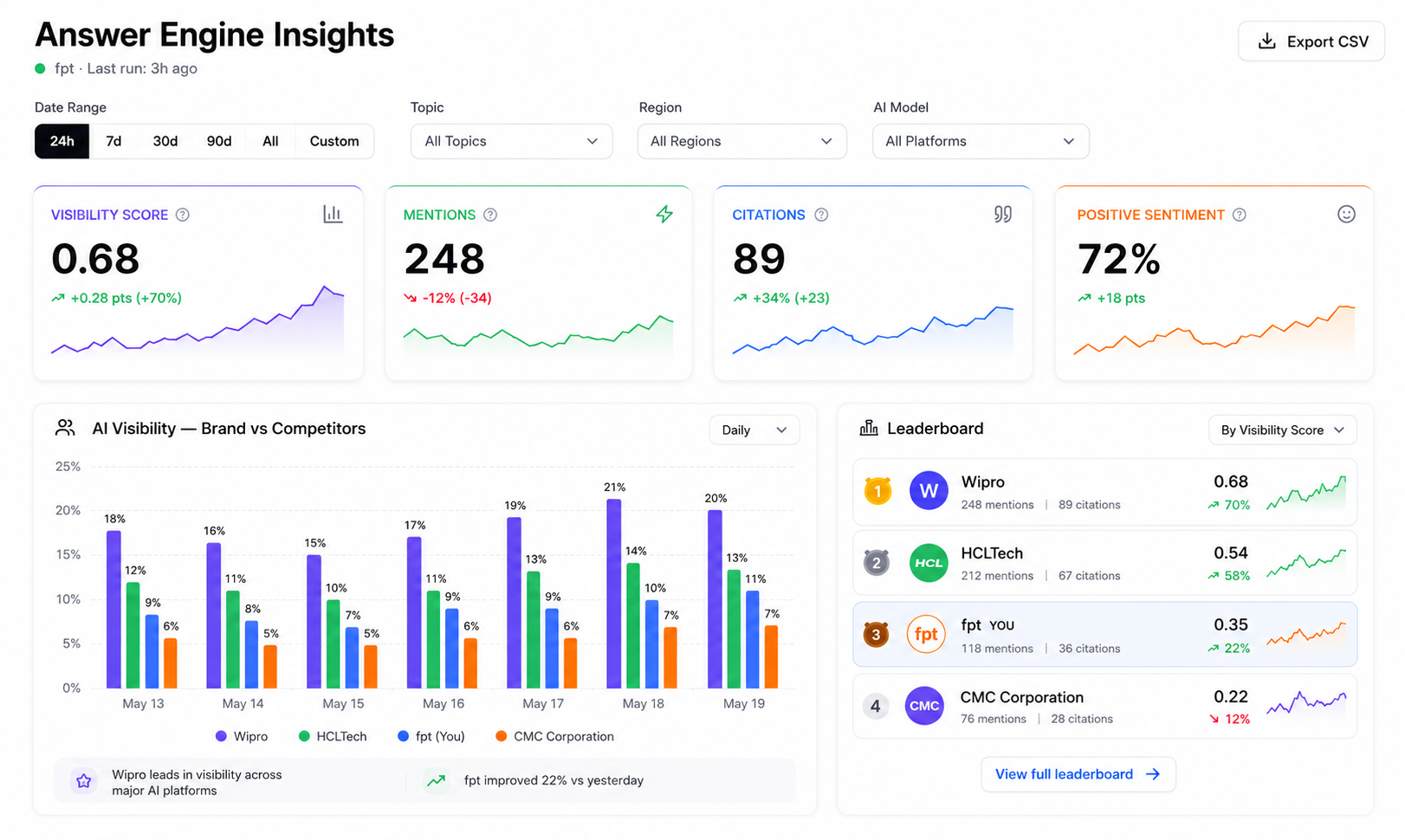The height and width of the screenshot is (840, 1405).
Task: Toggle HCLTech series in chart legend
Action: [333, 736]
